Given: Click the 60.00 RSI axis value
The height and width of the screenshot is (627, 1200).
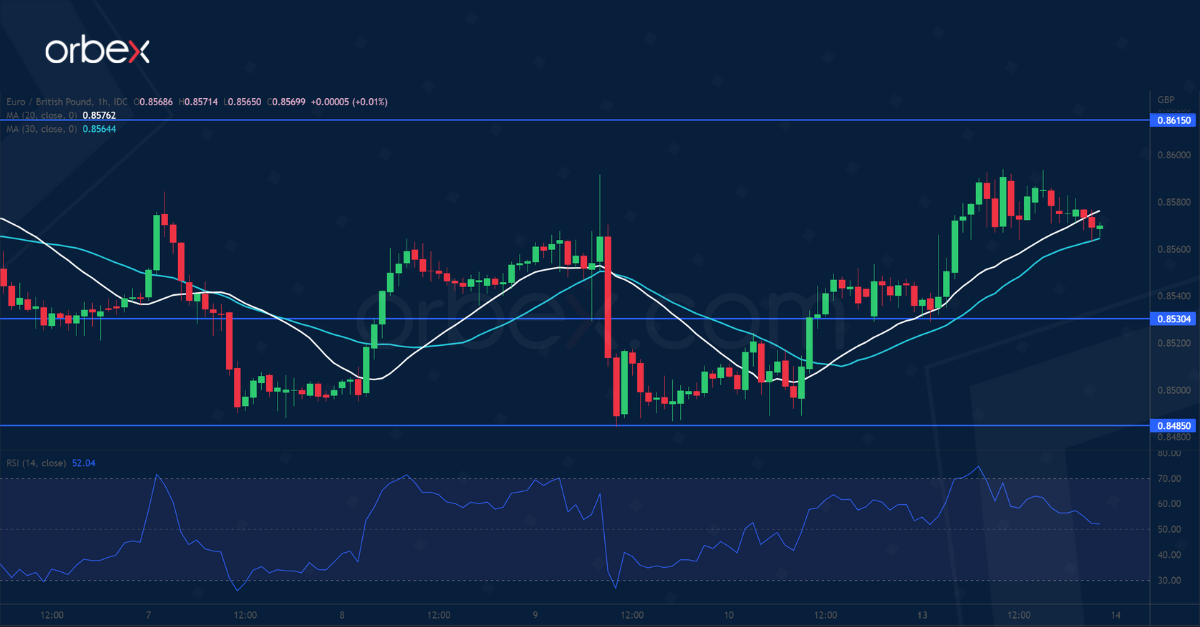Looking at the screenshot, I should 1169,504.
